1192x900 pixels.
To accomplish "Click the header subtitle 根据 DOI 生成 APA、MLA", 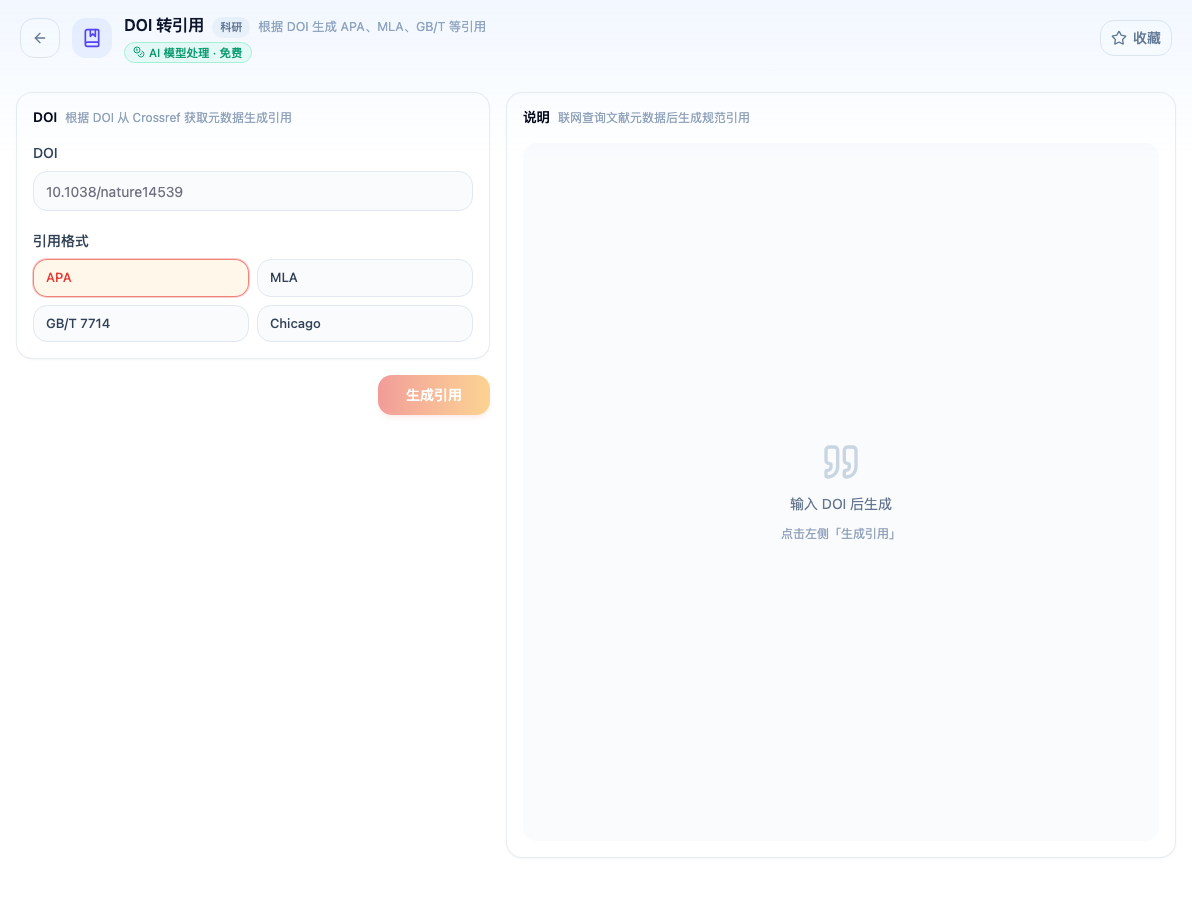I will point(372,27).
